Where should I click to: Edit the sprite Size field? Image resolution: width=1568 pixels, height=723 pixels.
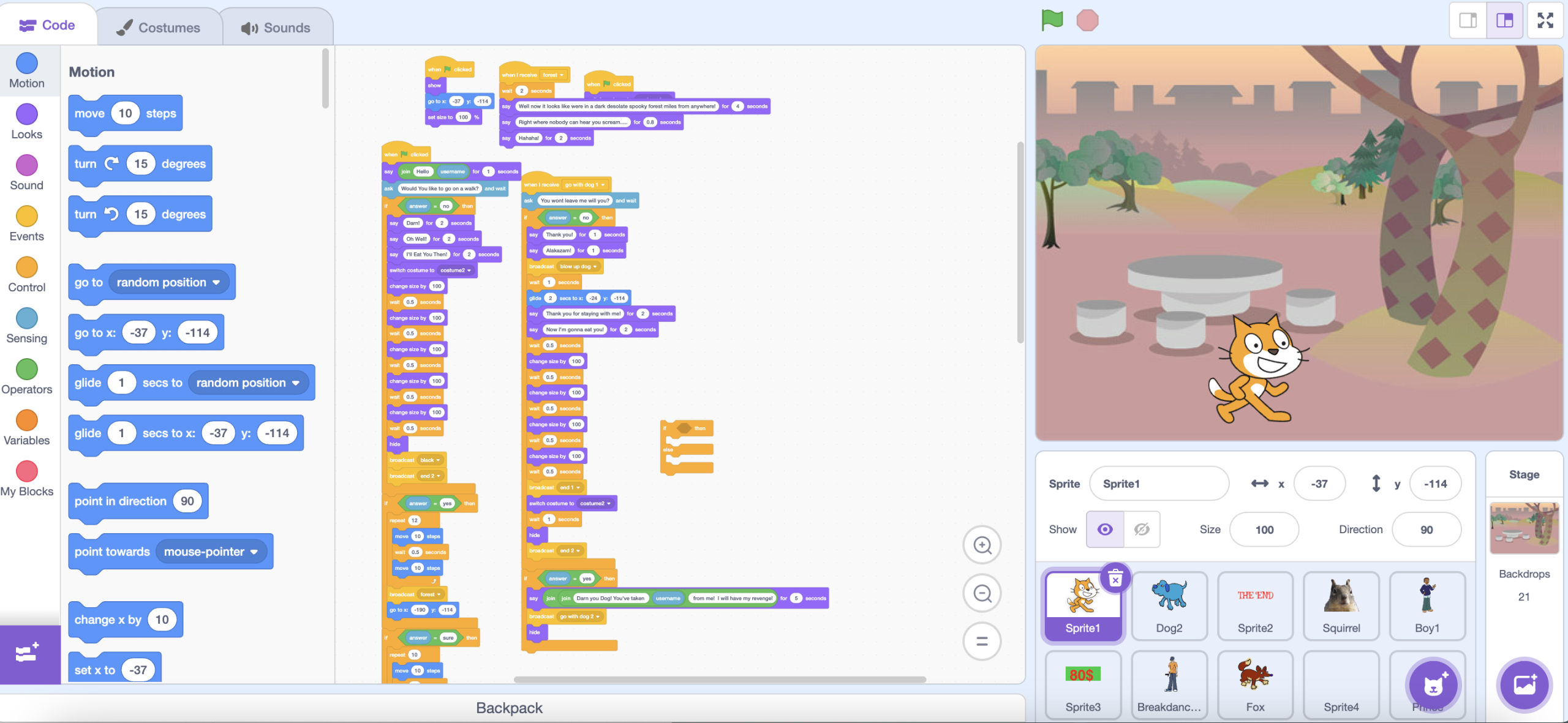click(1264, 530)
